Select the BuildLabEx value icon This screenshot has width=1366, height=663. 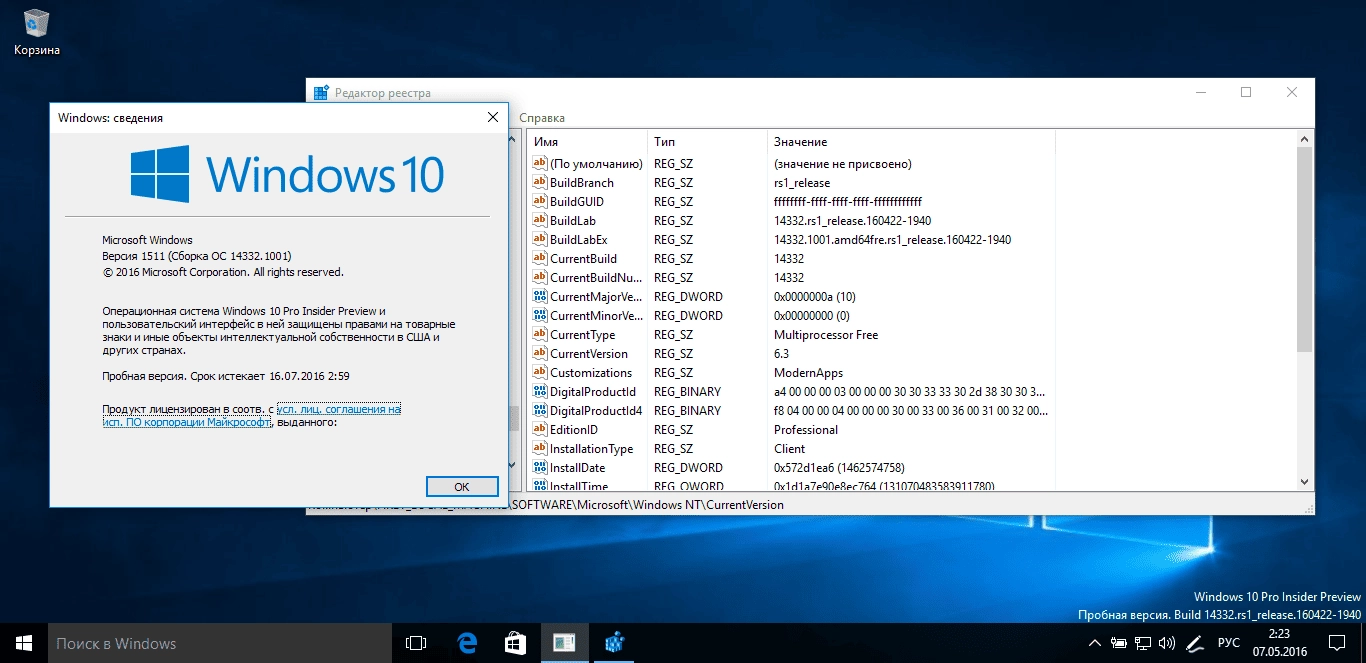pyautogui.click(x=539, y=240)
